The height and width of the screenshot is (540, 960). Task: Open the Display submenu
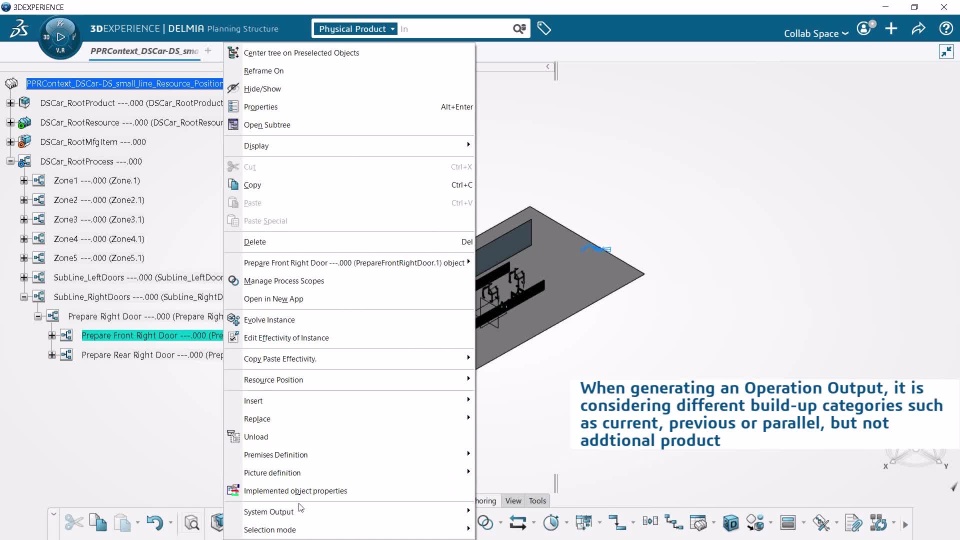349,146
